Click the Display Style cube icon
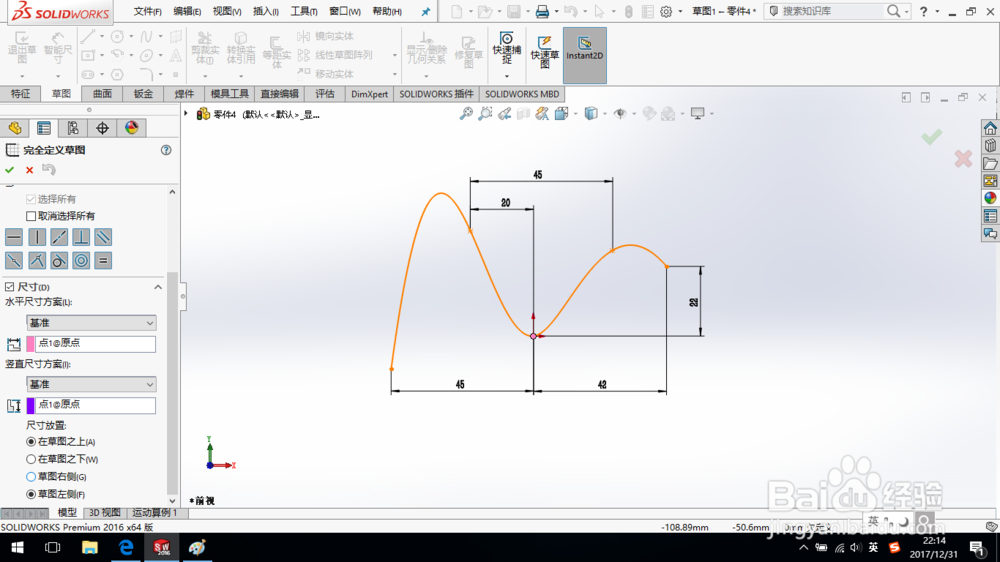The width and height of the screenshot is (1000, 562). 591,114
